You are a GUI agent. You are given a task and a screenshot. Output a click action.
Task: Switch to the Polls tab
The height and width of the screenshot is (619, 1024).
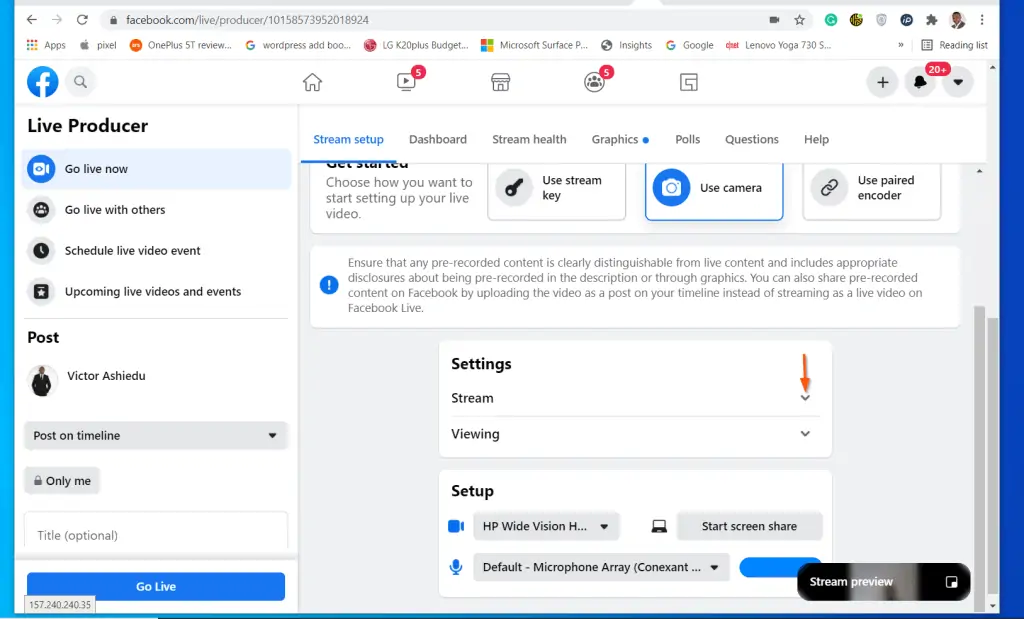(687, 139)
